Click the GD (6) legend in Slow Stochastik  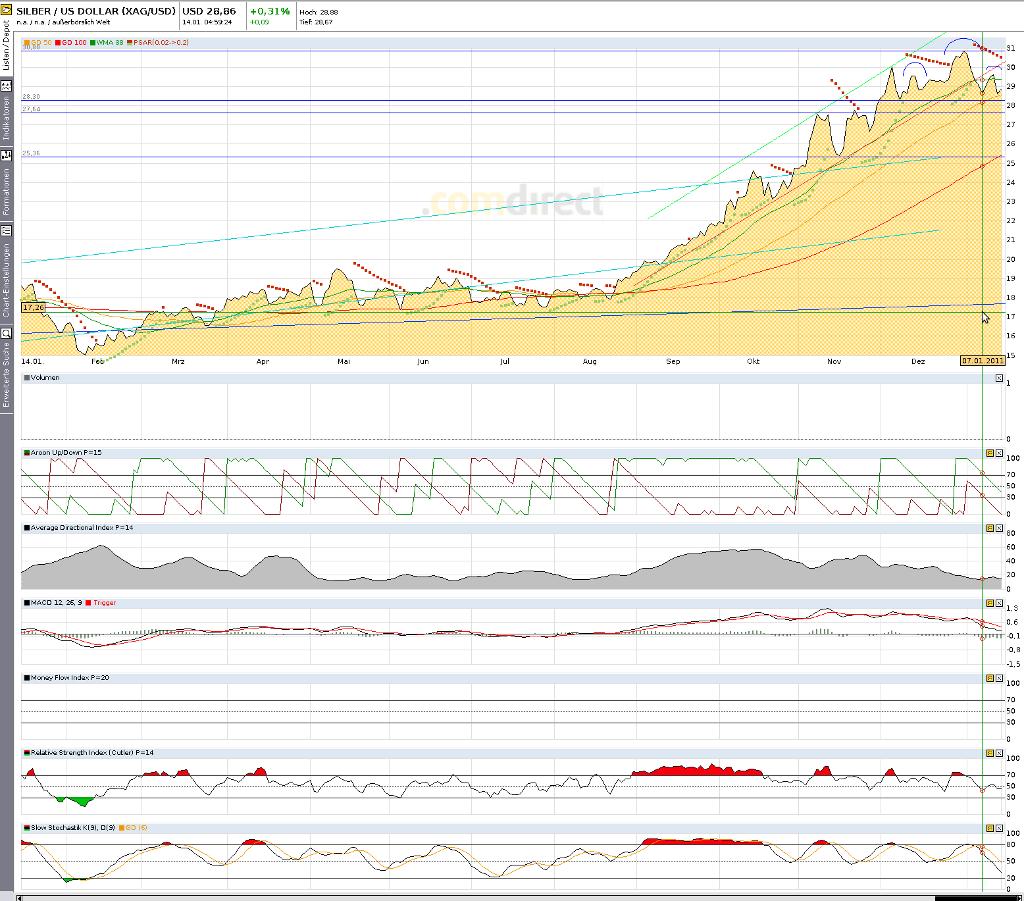tap(133, 828)
